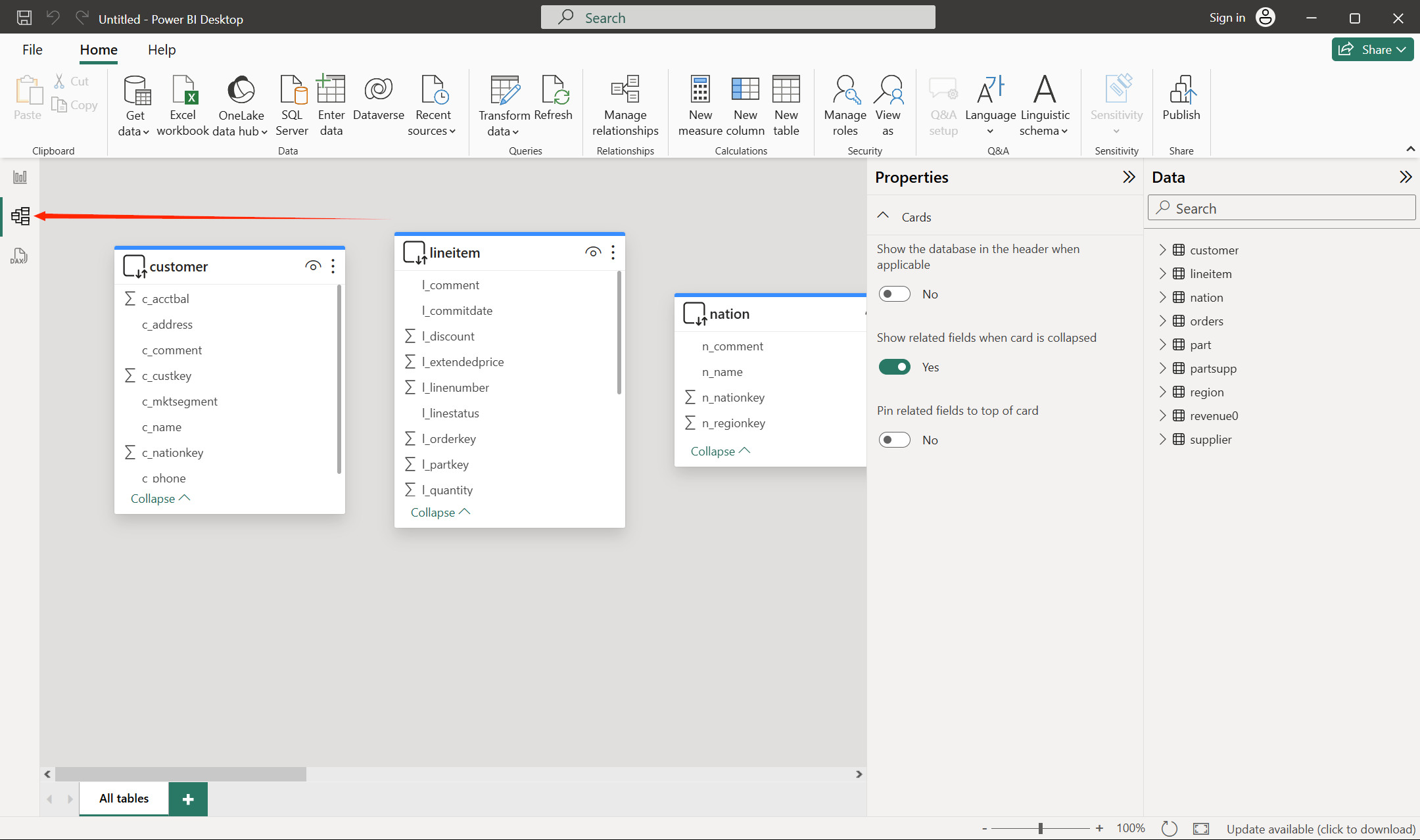Collapse the Cards section in Properties
Screen dimensions: 1420x840
tap(884, 216)
